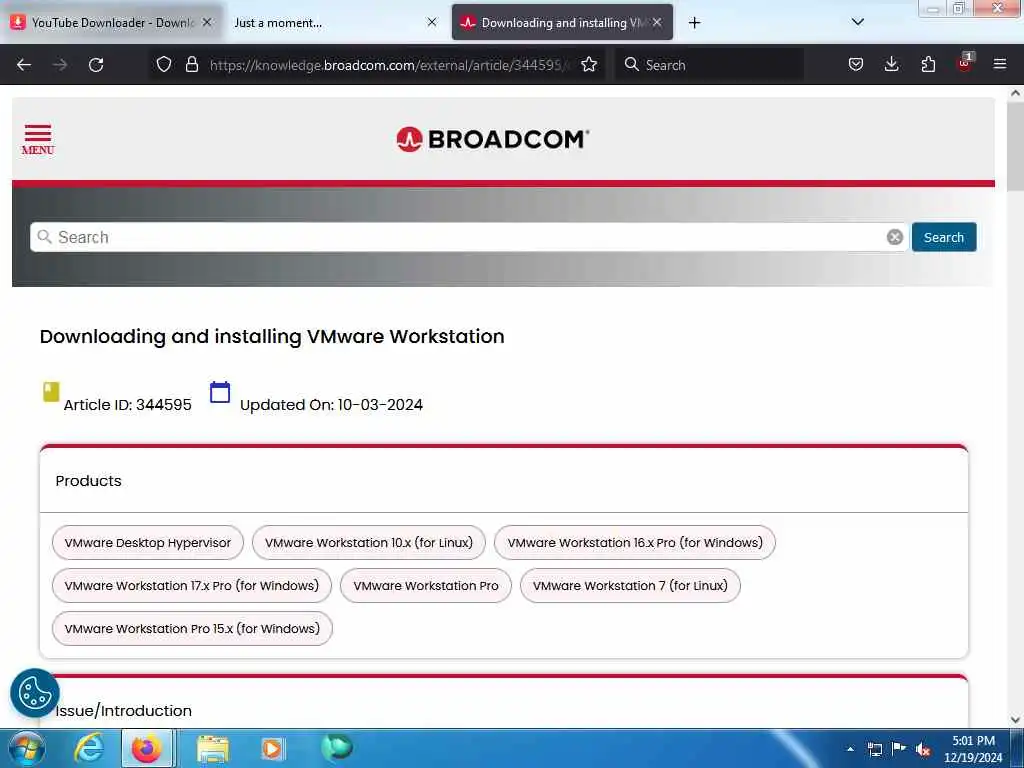Expand the list all tabs arrow
Image resolution: width=1024 pixels, height=768 pixels.
857,22
